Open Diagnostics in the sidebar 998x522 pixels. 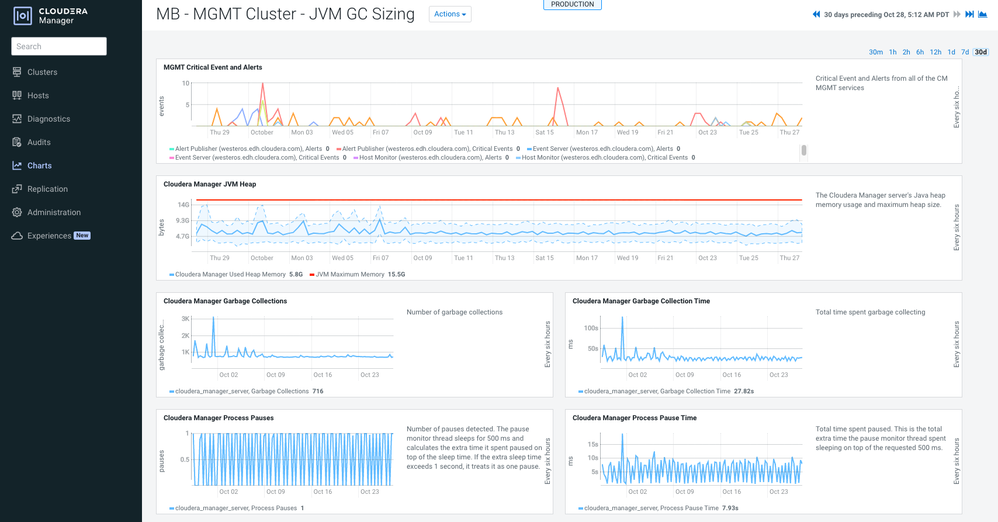tap(48, 119)
